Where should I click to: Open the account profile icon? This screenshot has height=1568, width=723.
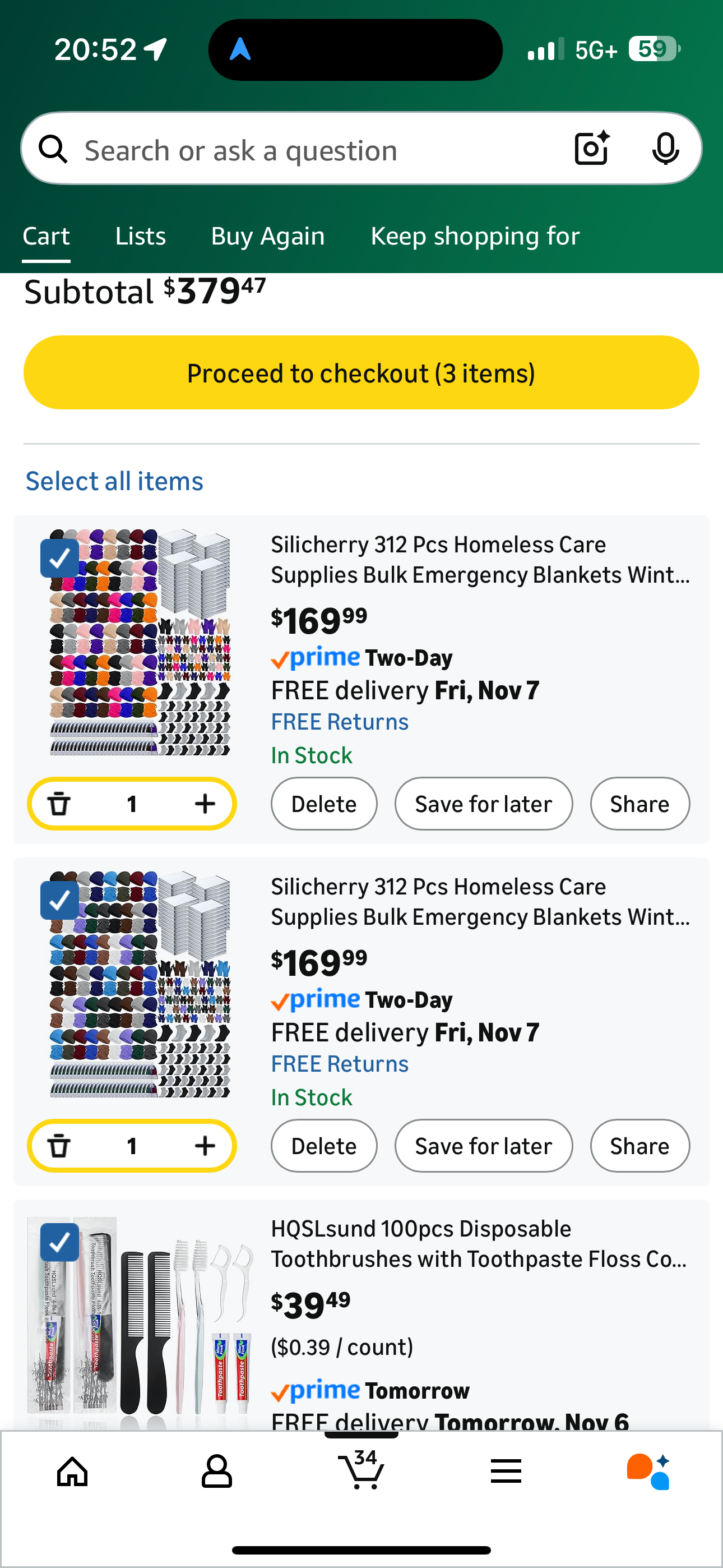click(x=217, y=1472)
